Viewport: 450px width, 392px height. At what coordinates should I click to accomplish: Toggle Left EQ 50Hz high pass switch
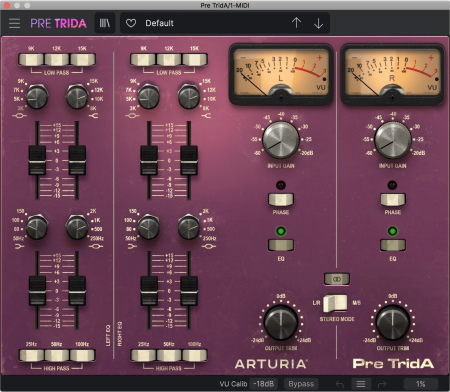(x=57, y=355)
